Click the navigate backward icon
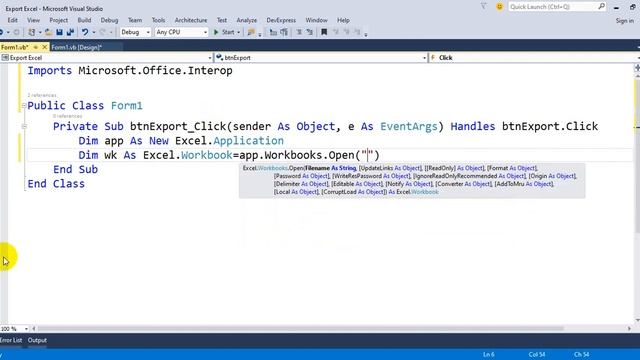The image size is (640, 360). [x=2, y=32]
